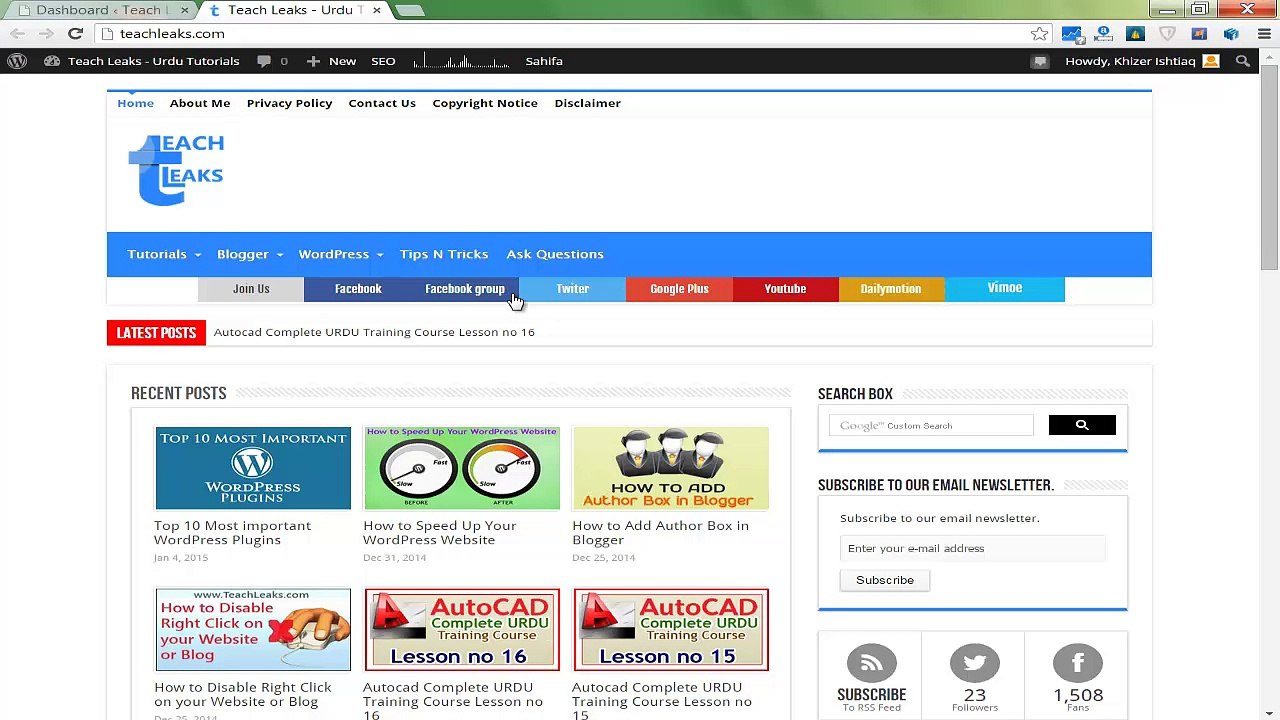Click the newsletter Subscribe button
The height and width of the screenshot is (720, 1280).
(x=885, y=580)
